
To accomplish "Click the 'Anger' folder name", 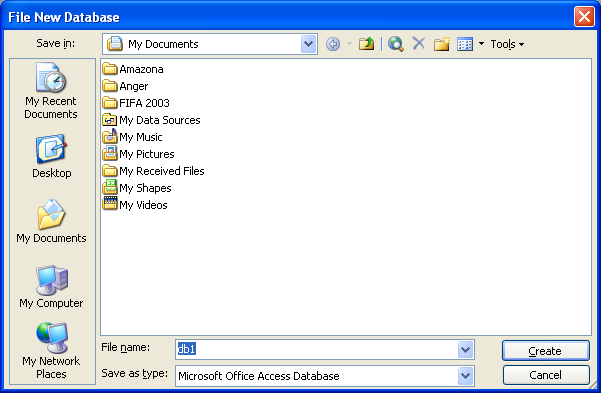I will [x=133, y=86].
